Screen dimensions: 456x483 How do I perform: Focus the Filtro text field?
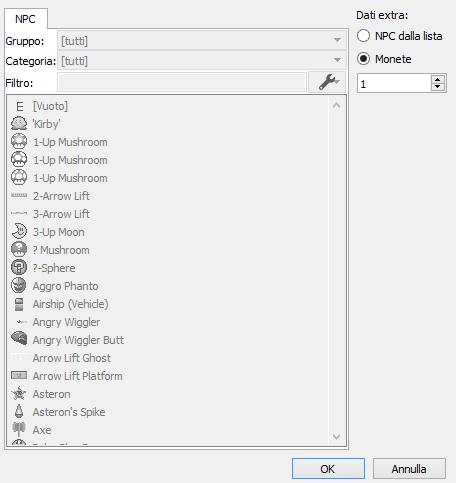182,82
